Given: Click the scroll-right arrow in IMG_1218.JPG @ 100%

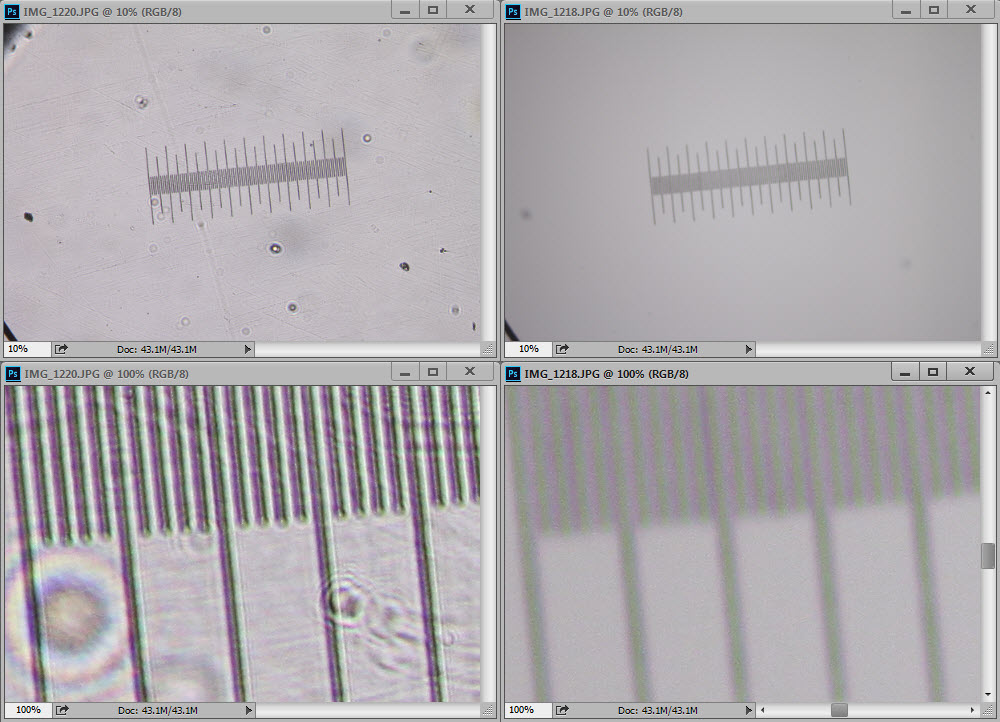Looking at the screenshot, I should coord(972,710).
